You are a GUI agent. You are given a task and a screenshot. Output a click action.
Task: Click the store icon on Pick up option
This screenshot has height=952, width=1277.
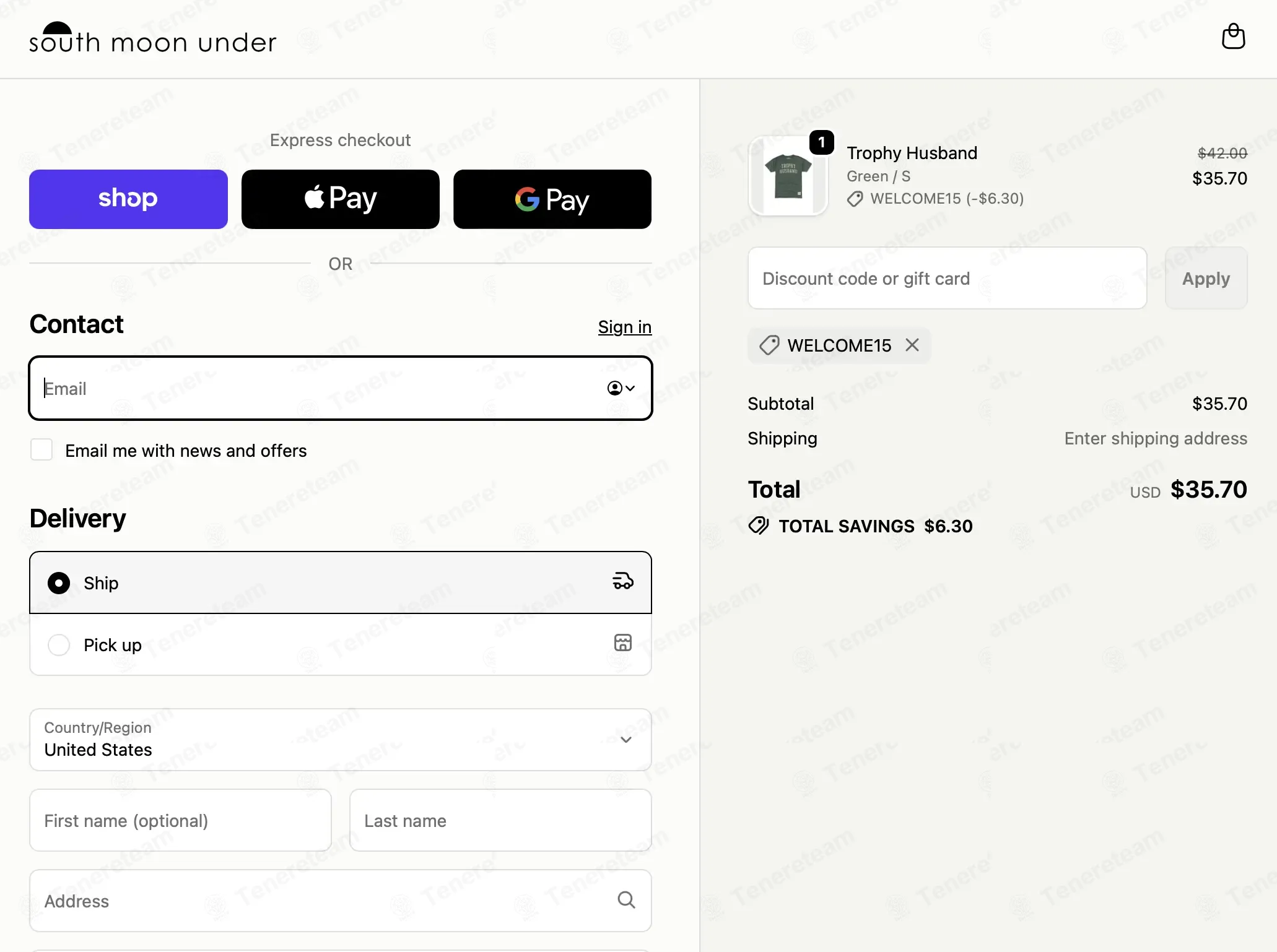point(623,643)
